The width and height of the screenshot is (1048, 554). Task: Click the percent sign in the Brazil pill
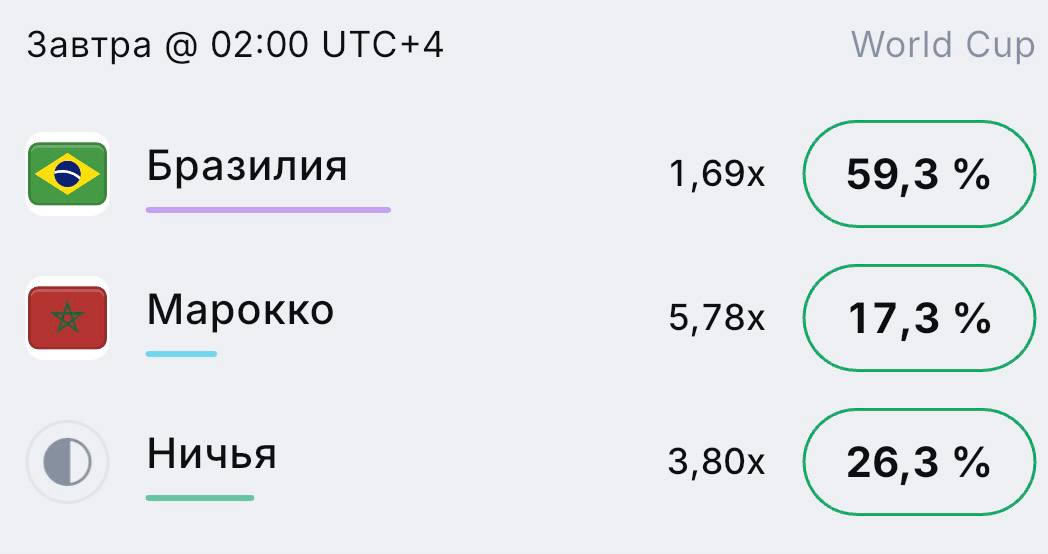click(x=972, y=174)
